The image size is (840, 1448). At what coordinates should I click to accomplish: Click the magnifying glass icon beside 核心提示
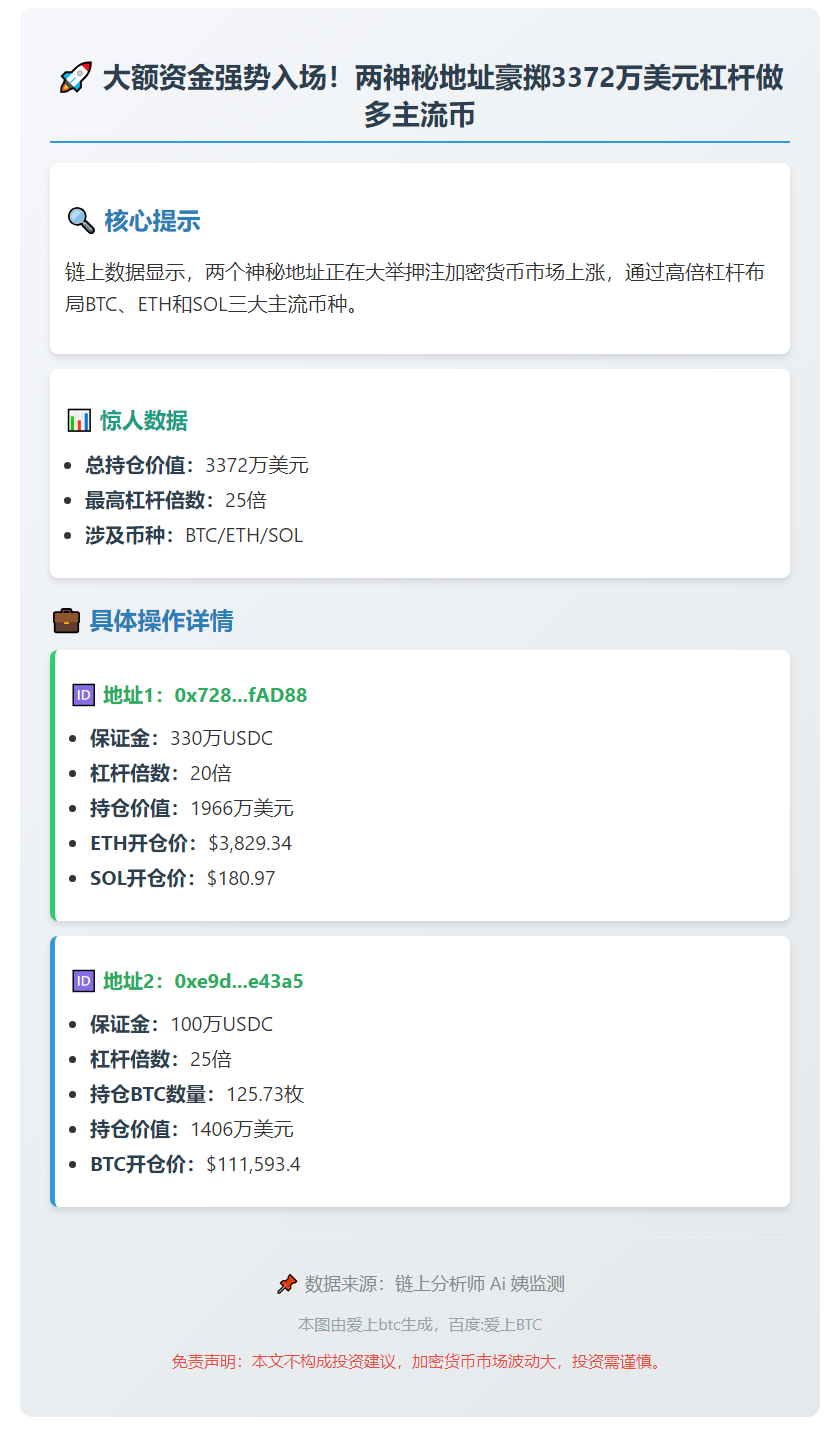tap(81, 220)
